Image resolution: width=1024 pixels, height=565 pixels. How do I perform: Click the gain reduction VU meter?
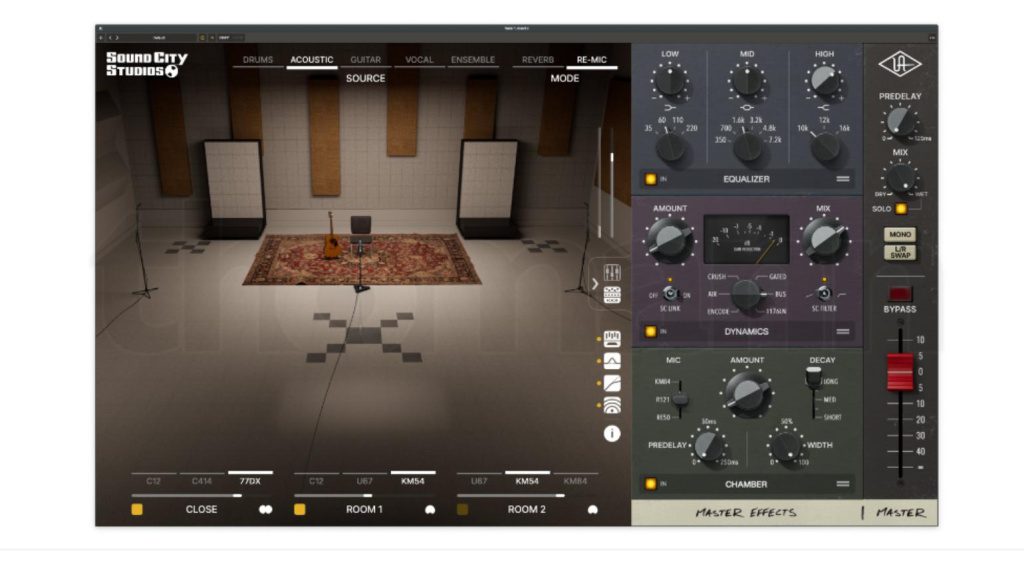coord(746,240)
